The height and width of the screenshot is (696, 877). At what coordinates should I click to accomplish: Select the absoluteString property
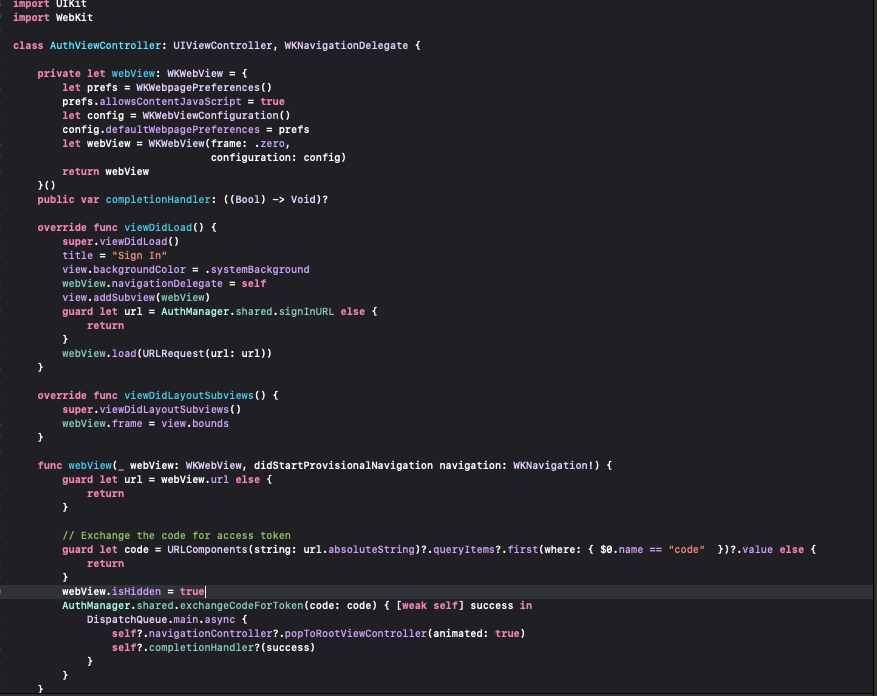371,549
